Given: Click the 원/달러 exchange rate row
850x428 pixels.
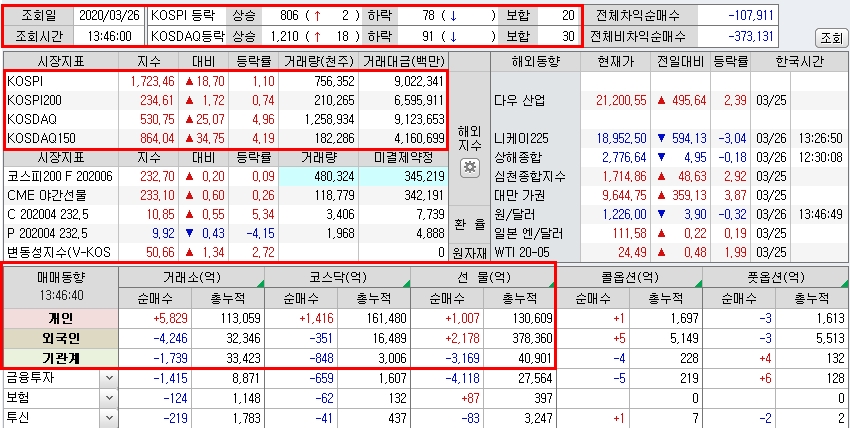Looking at the screenshot, I should pos(669,214).
